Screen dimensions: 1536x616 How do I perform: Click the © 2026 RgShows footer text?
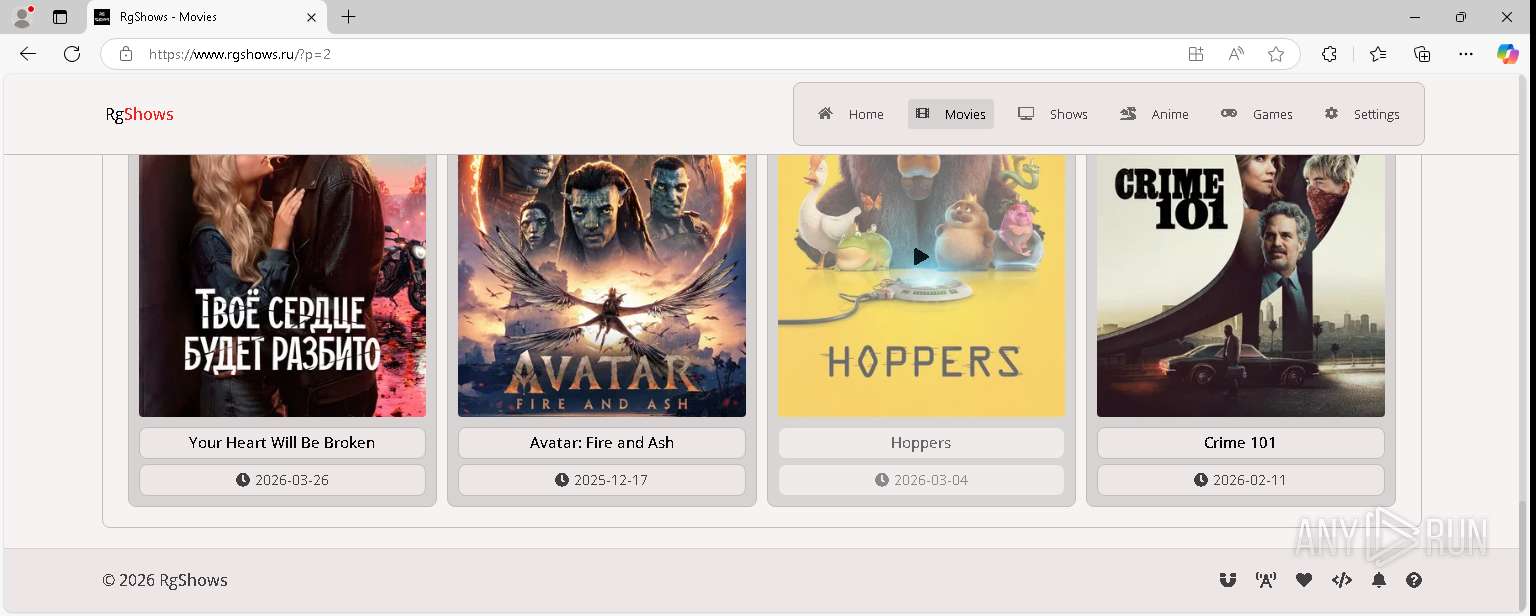pos(165,580)
